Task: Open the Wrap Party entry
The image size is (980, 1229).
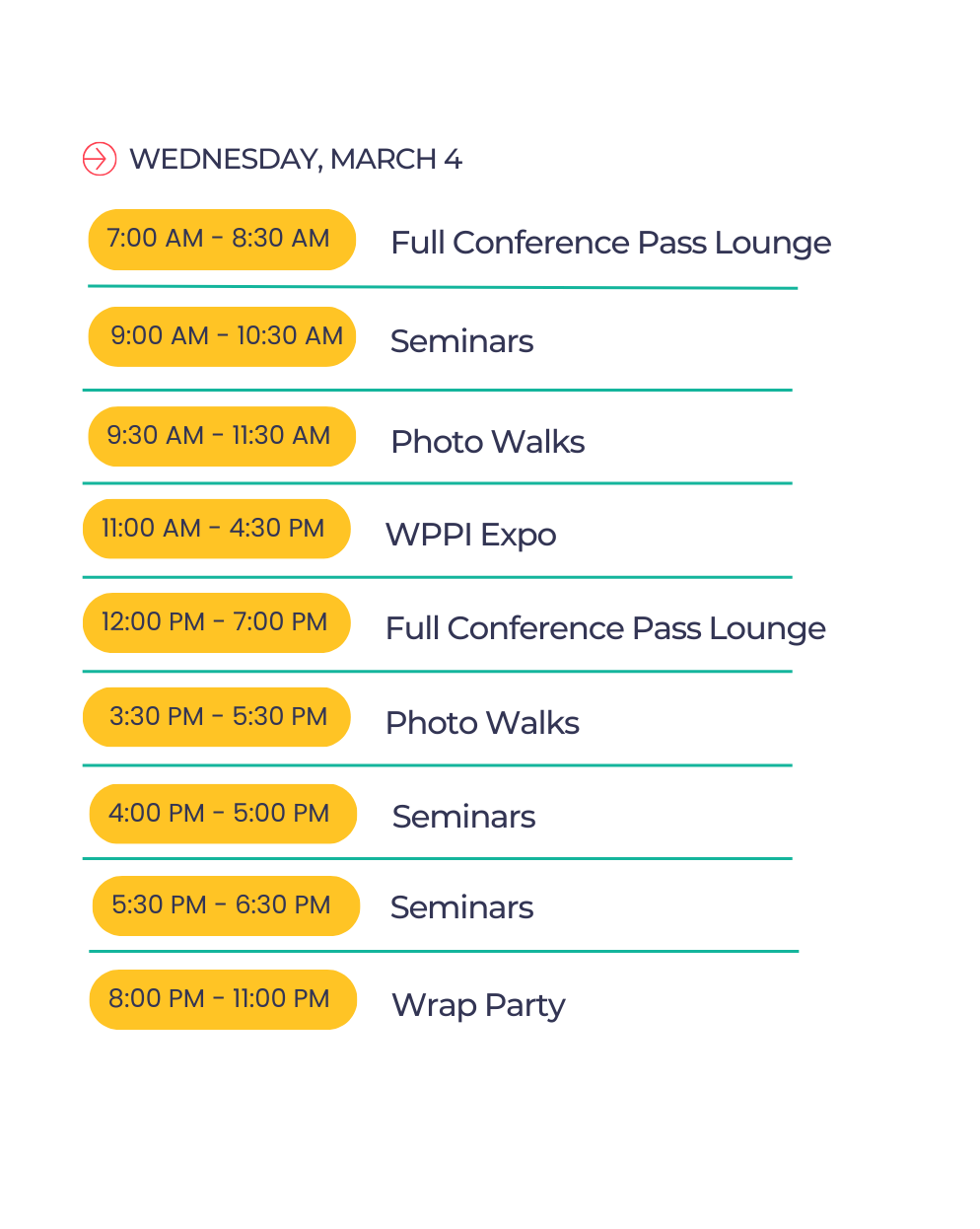Action: pyautogui.click(x=478, y=1005)
